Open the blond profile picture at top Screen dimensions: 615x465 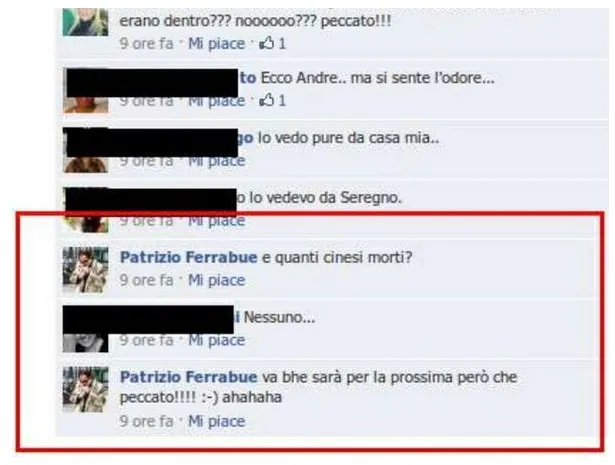click(86, 22)
